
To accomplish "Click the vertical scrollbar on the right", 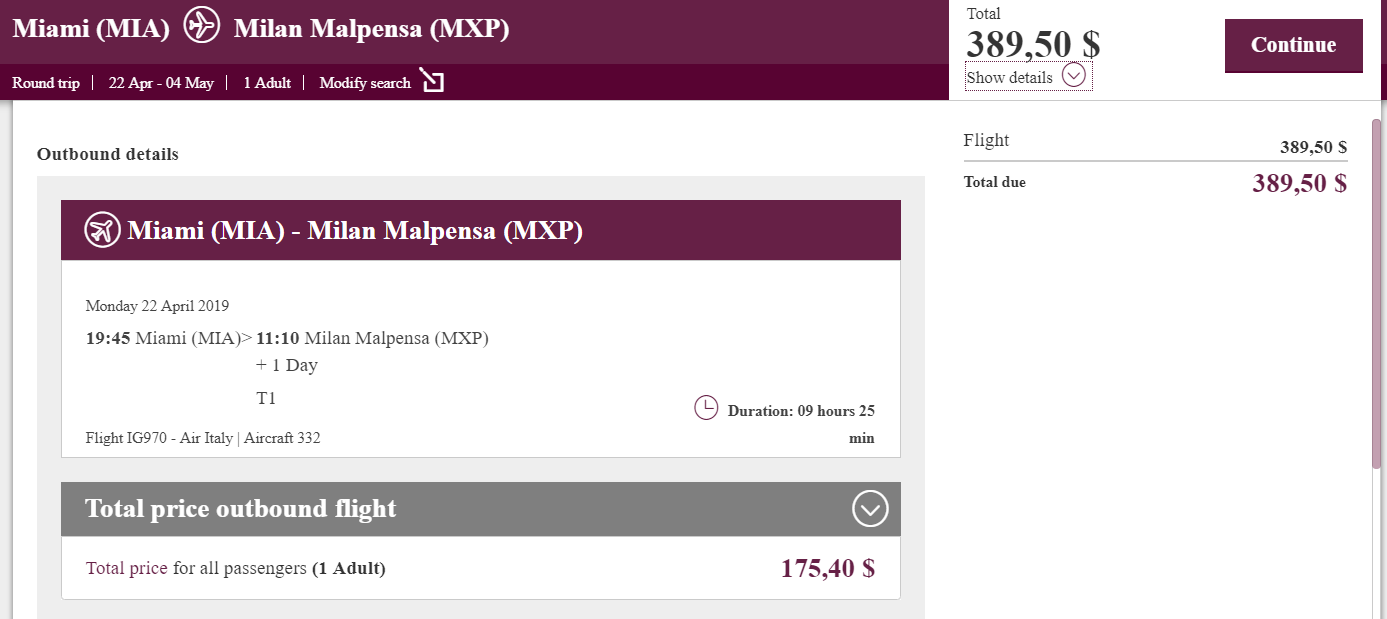I will 1378,300.
